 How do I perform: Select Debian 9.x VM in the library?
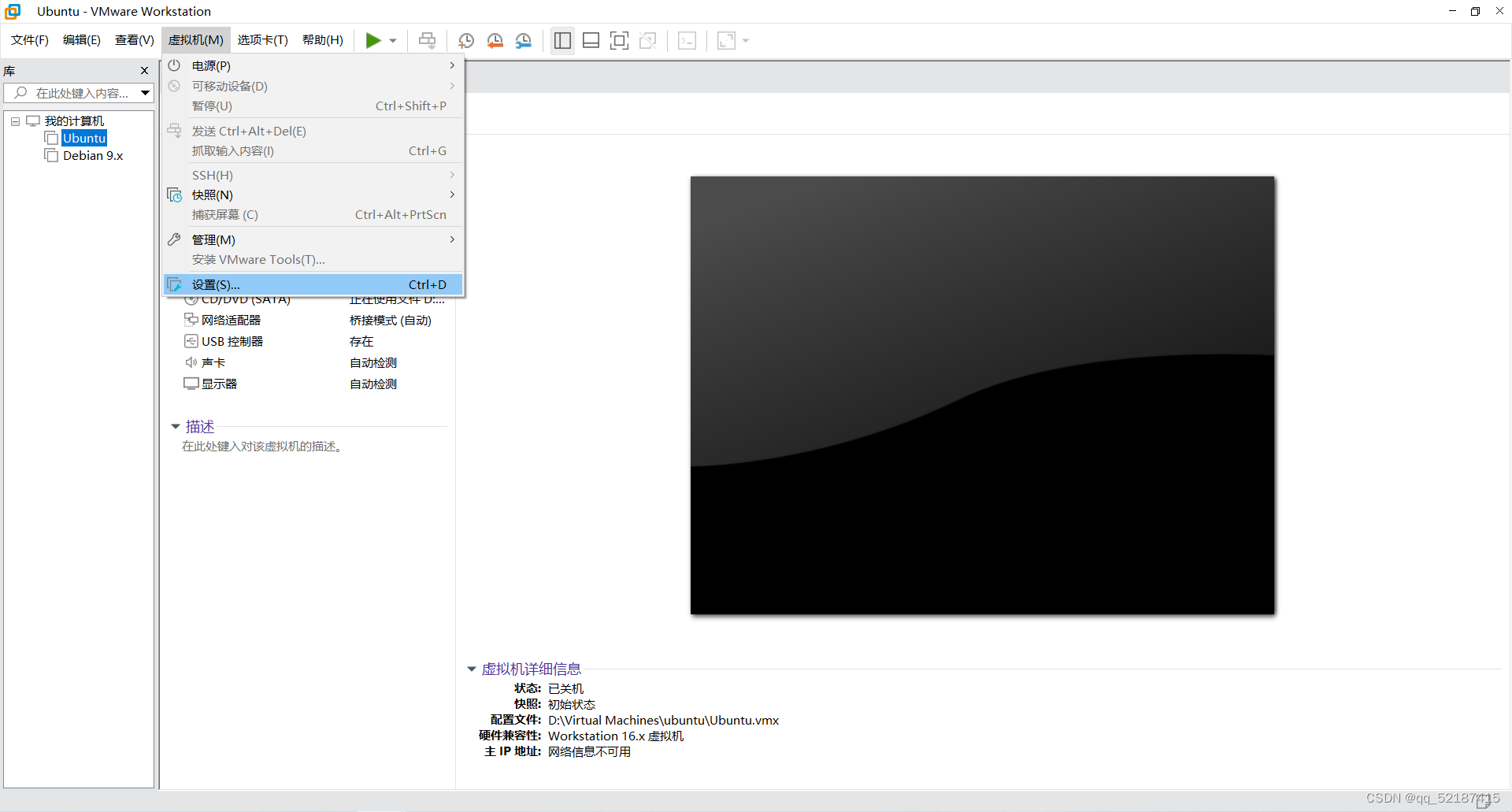(x=93, y=156)
